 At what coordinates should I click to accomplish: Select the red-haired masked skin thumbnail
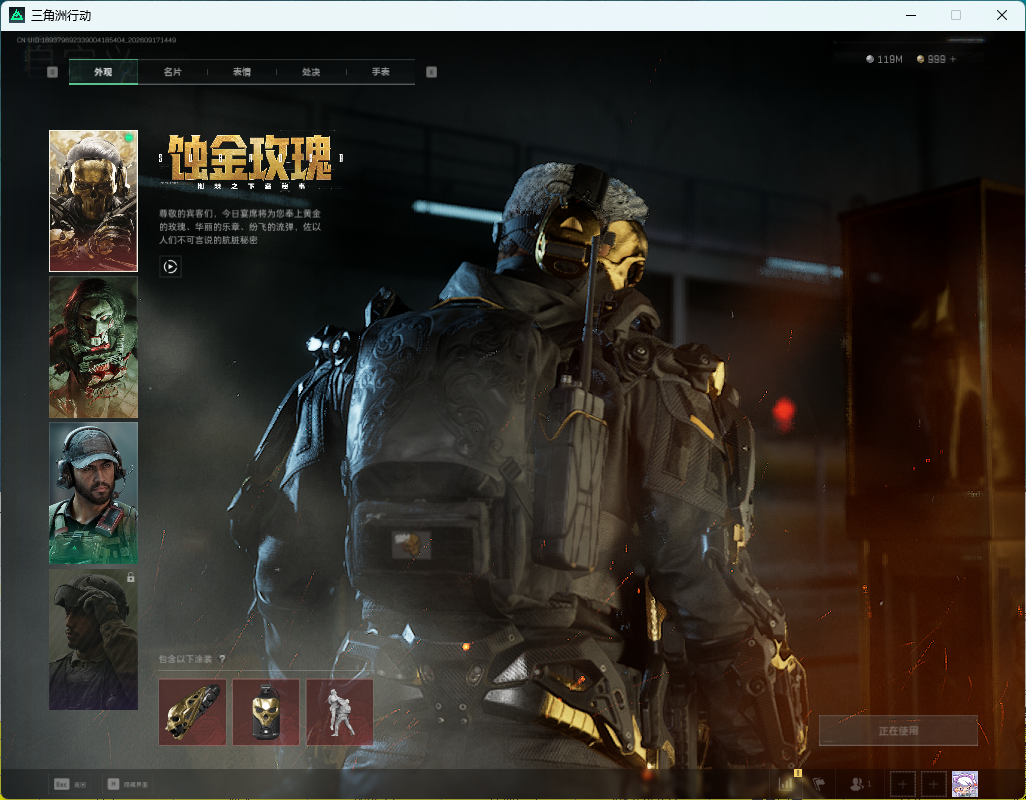click(94, 347)
